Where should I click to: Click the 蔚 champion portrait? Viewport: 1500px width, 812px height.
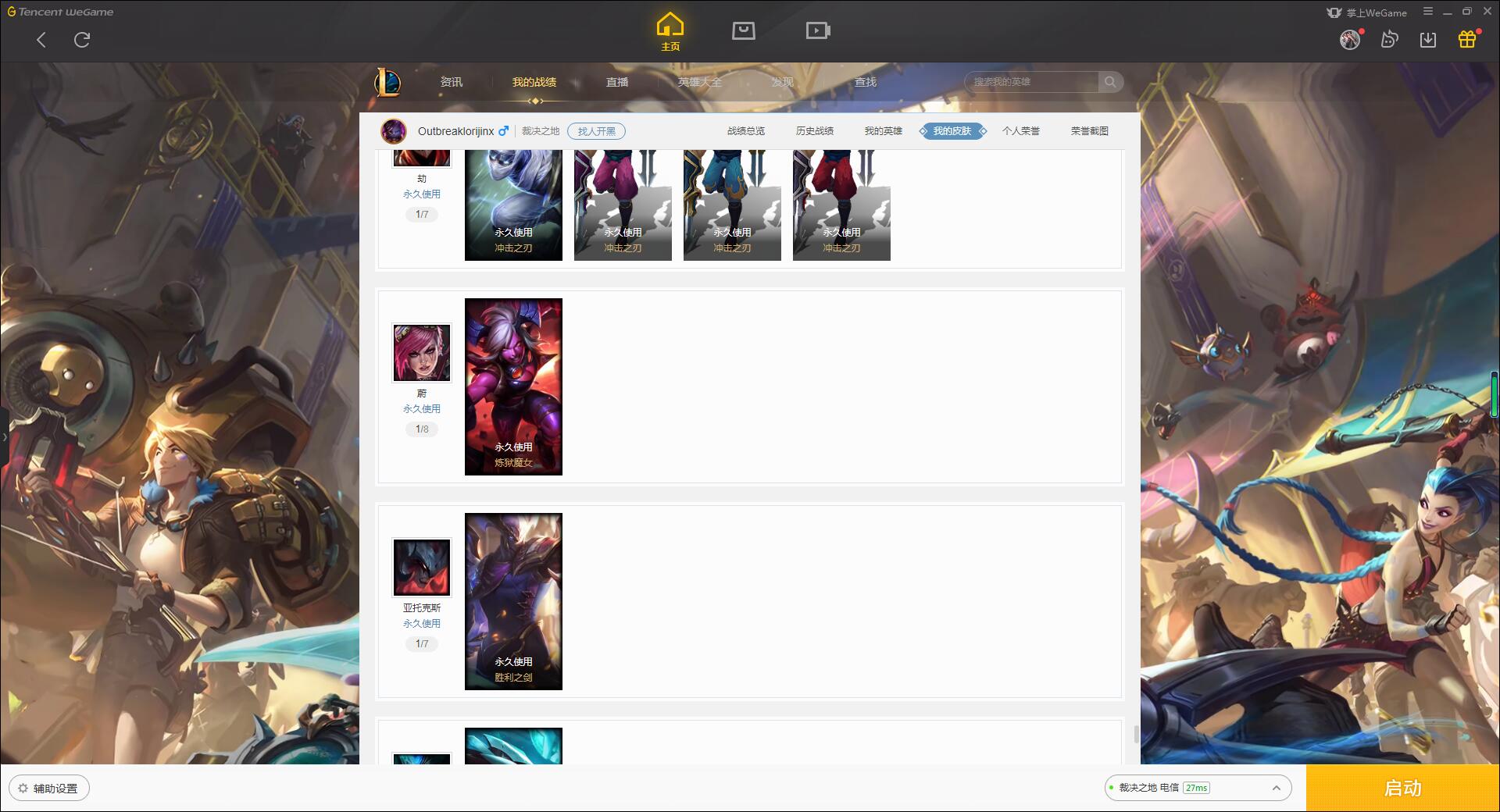click(x=422, y=353)
